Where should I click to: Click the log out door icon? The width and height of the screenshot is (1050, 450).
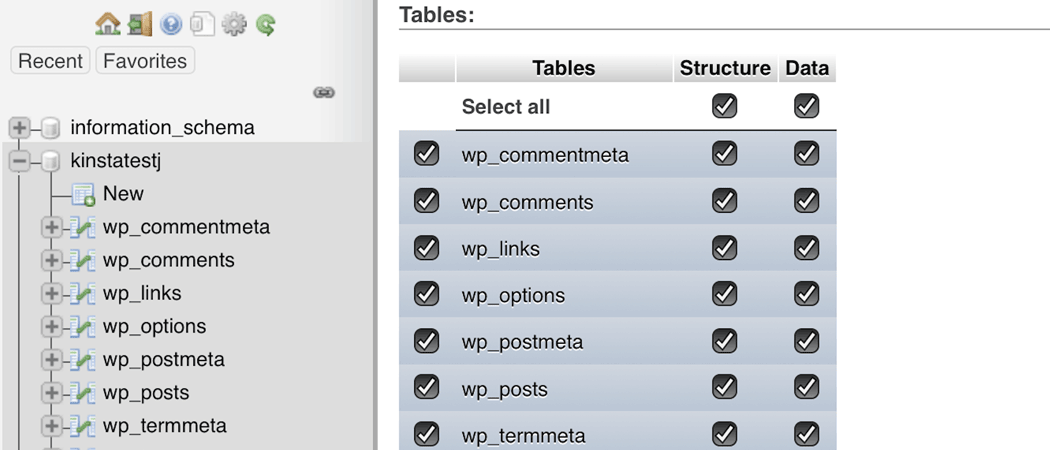click(139, 23)
